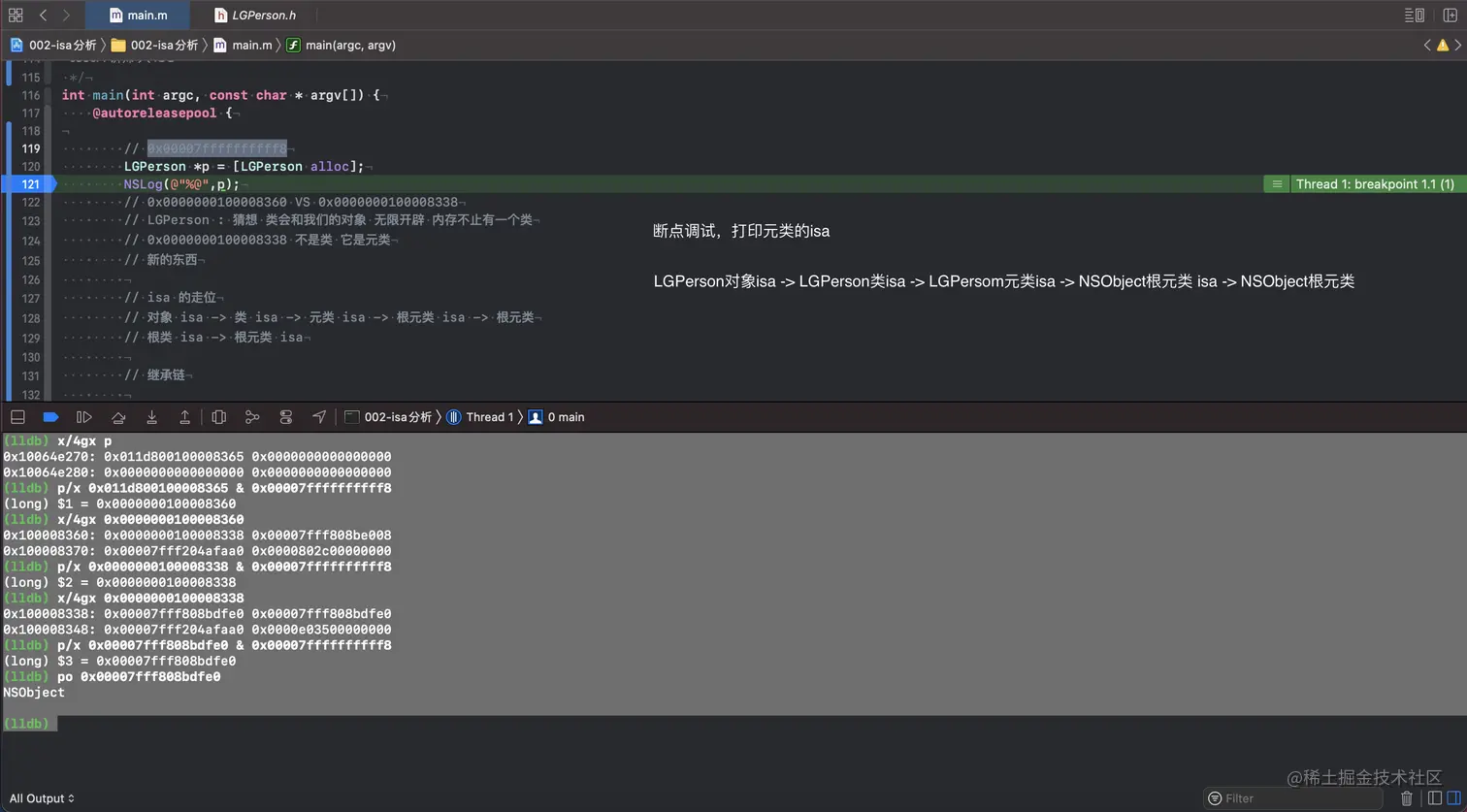This screenshot has height=812, width=1467.
Task: Open editor options (minimap) menu
Action: pos(1415,15)
